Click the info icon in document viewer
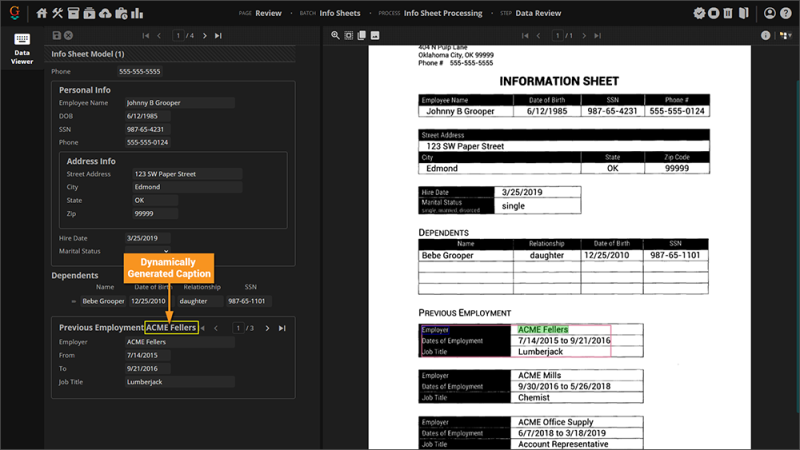Image resolution: width=800 pixels, height=450 pixels. pyautogui.click(x=766, y=35)
